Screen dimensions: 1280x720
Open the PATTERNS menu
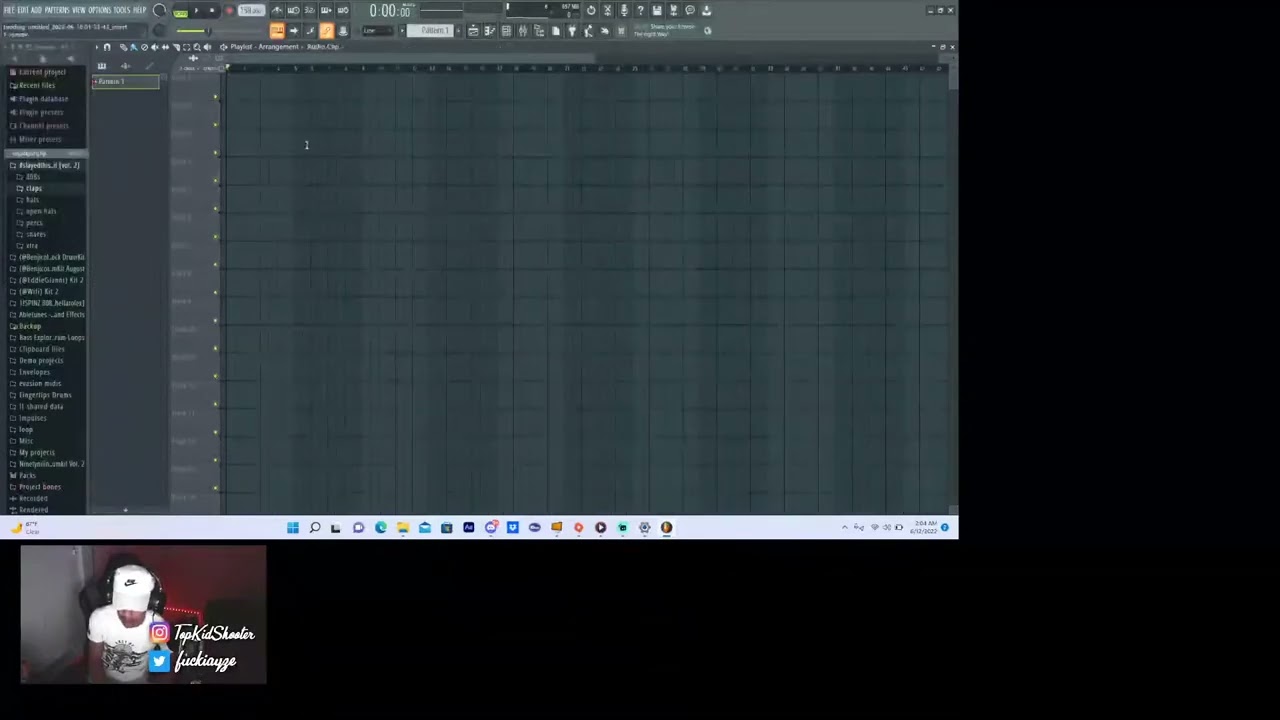pos(56,10)
